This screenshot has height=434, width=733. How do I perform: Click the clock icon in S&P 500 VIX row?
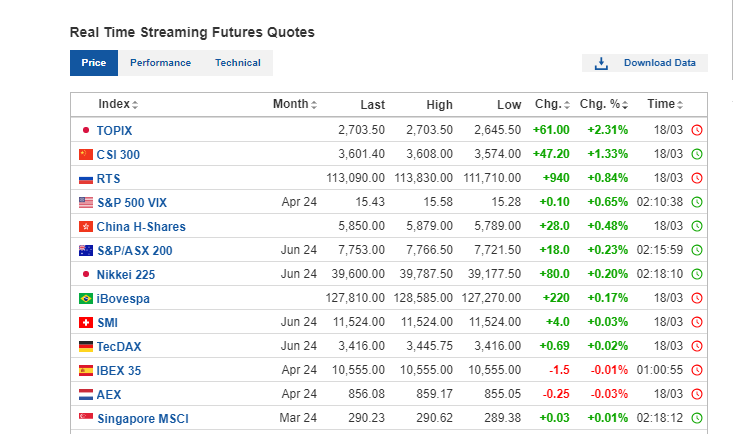(697, 202)
